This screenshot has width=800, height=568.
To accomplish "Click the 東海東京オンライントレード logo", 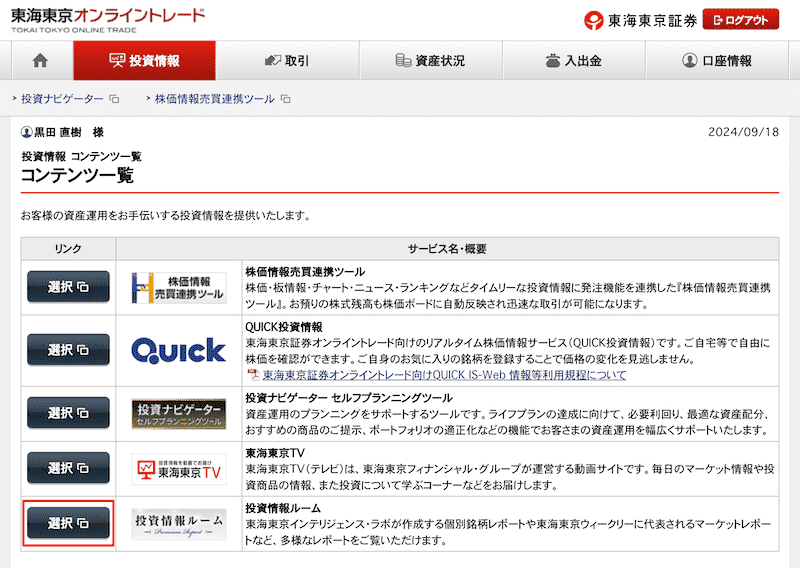I will [108, 20].
